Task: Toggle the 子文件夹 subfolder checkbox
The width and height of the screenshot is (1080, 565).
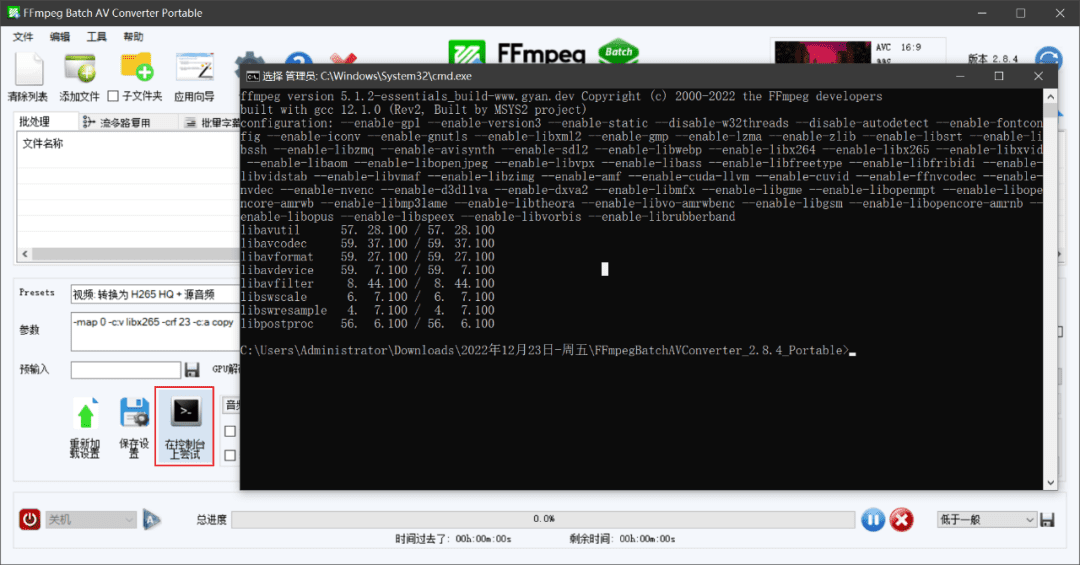Action: tap(113, 97)
